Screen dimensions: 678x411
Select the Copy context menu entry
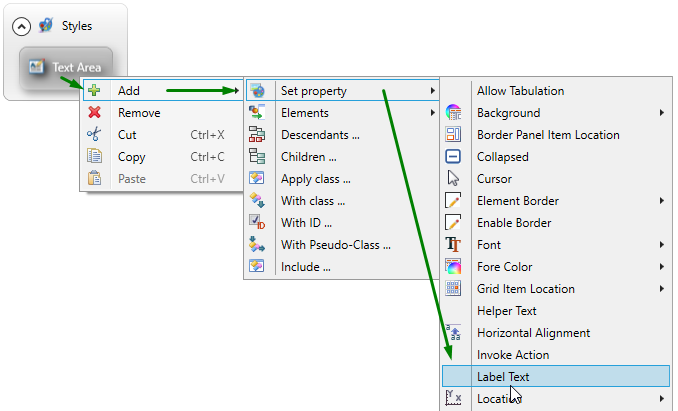[x=131, y=157]
